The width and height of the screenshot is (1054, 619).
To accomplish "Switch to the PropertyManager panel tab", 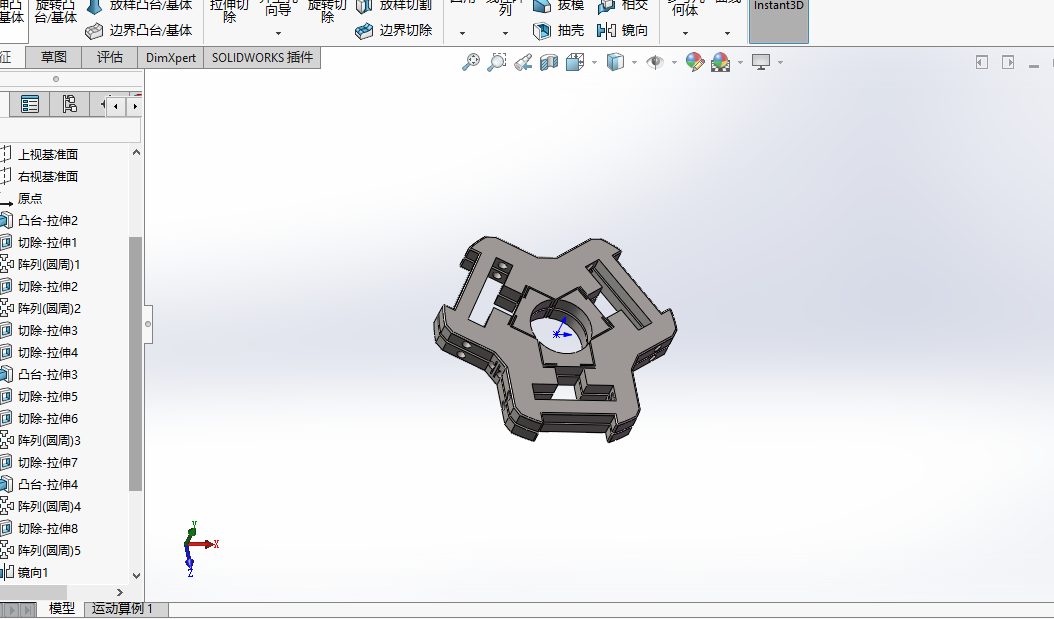I will (x=30, y=104).
